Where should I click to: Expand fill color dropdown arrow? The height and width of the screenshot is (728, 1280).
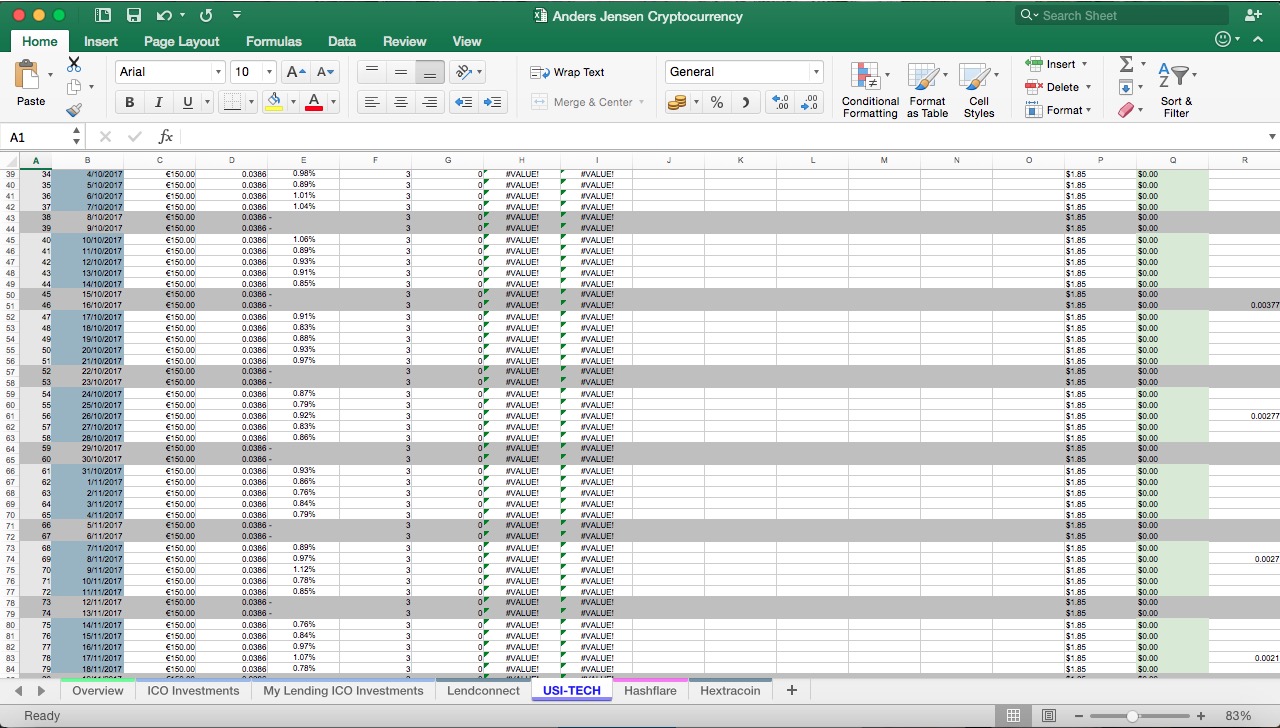(x=293, y=102)
